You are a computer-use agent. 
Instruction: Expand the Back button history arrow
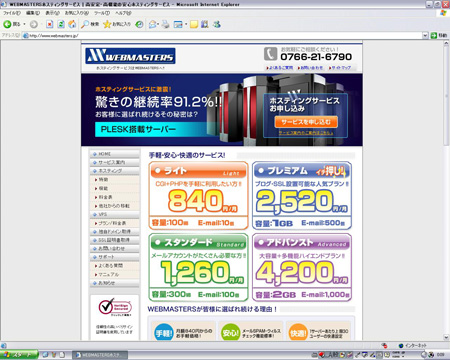[24, 24]
